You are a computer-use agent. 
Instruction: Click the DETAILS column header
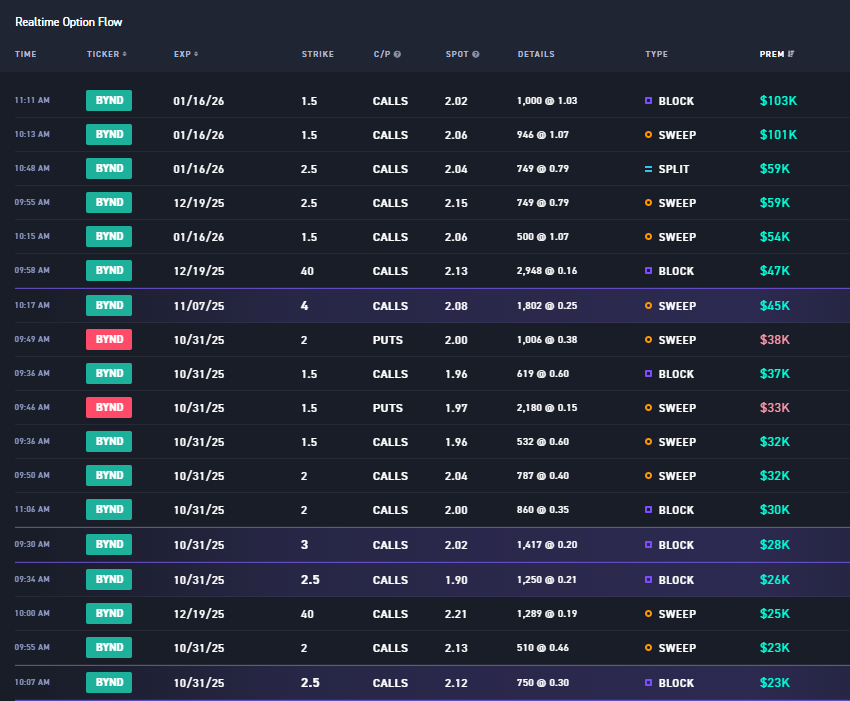(536, 54)
